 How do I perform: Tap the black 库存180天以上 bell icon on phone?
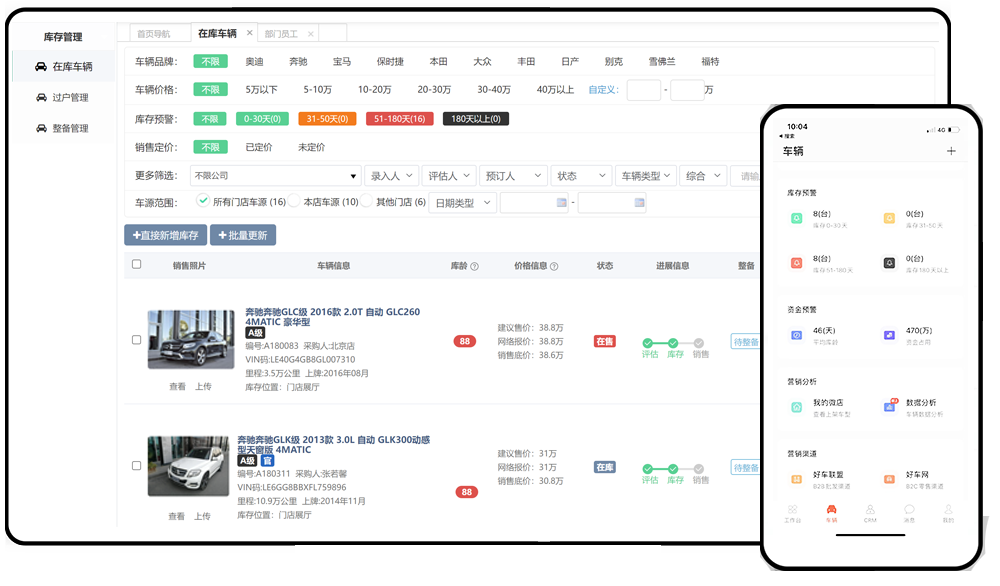coord(889,263)
